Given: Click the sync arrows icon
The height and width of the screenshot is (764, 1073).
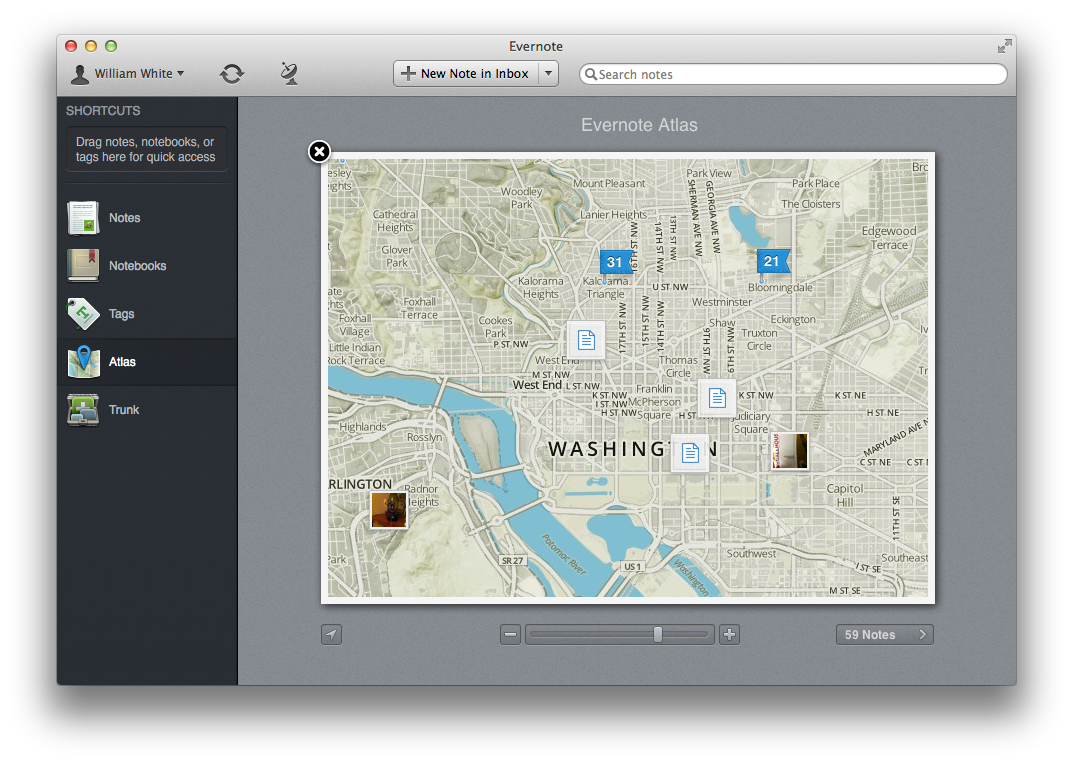Looking at the screenshot, I should [231, 73].
